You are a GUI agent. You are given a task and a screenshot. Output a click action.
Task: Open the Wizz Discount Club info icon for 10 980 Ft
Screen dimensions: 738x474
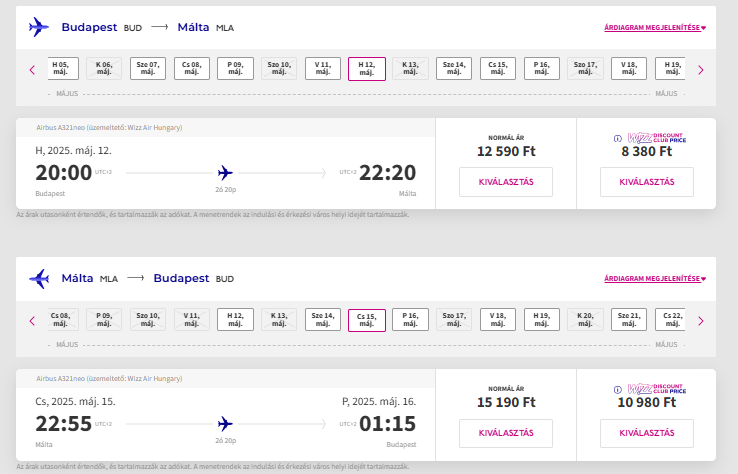tap(618, 389)
